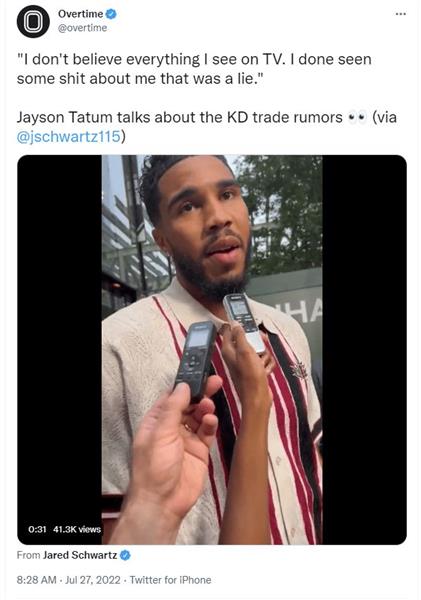Open the three-dot more options menu
Screen dimensions: 421x600
(400, 14)
